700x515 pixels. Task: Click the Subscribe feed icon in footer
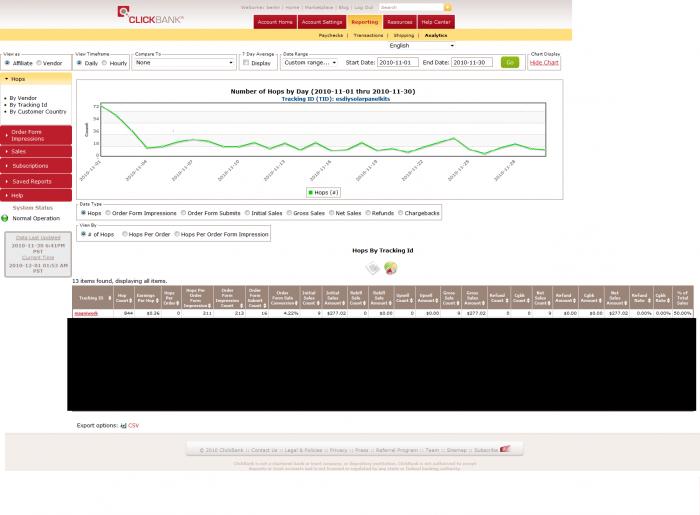[x=505, y=449]
